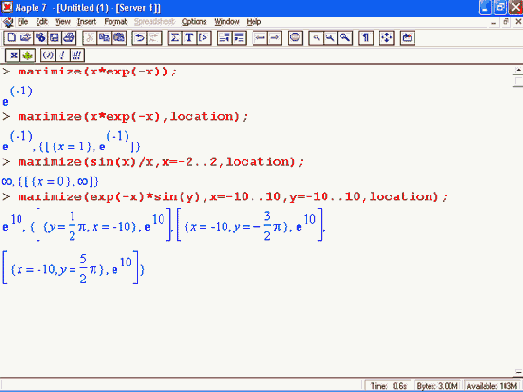Click the zoom magnifier 100% icon
523x392 pixels.
pyautogui.click(x=316, y=38)
